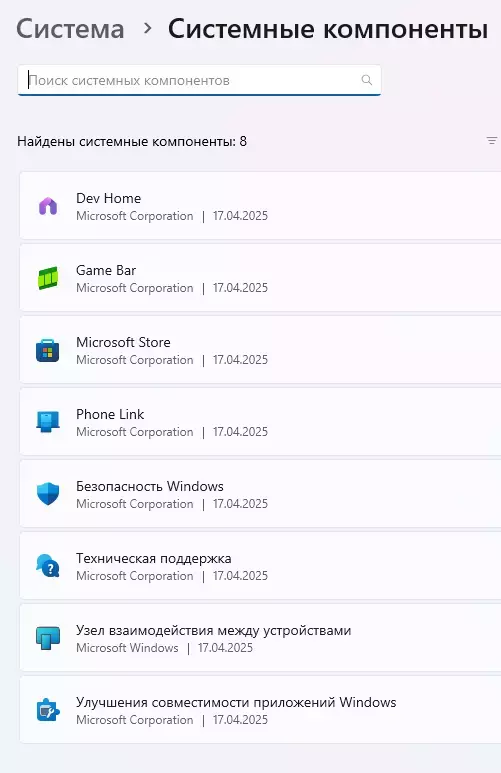501x773 pixels.
Task: Select the Dev Home list entry
Action: [x=260, y=206]
